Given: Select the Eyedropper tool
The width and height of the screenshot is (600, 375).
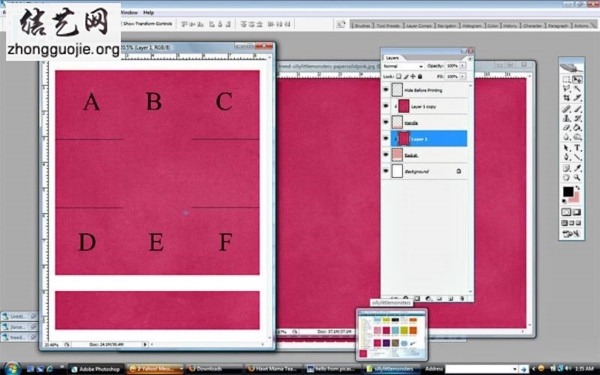Looking at the screenshot, I should coord(577,168).
